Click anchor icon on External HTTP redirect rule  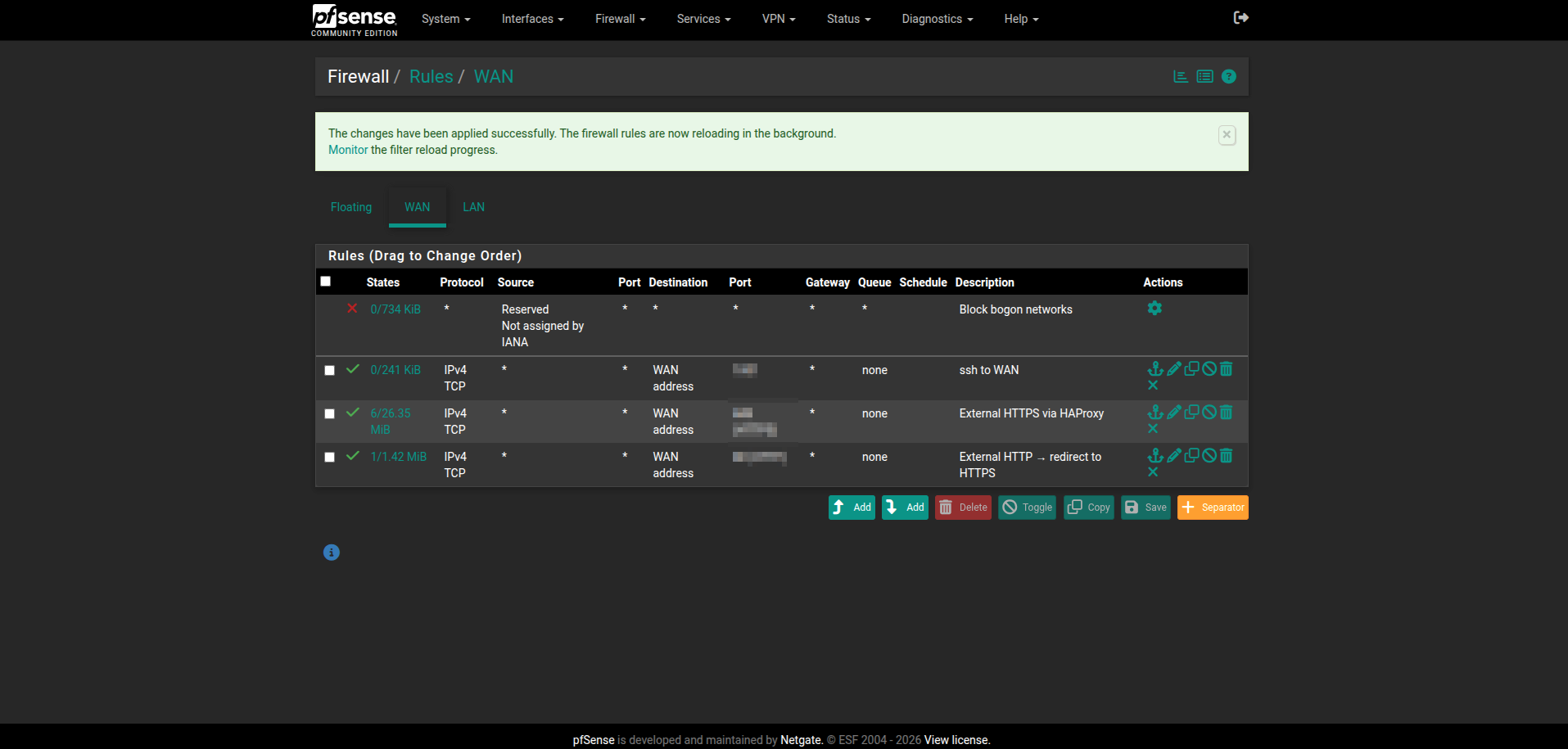click(1155, 456)
